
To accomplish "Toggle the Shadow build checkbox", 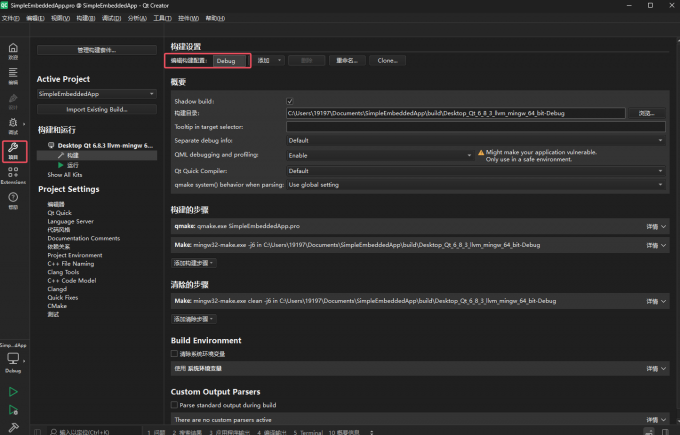I will [x=290, y=102].
